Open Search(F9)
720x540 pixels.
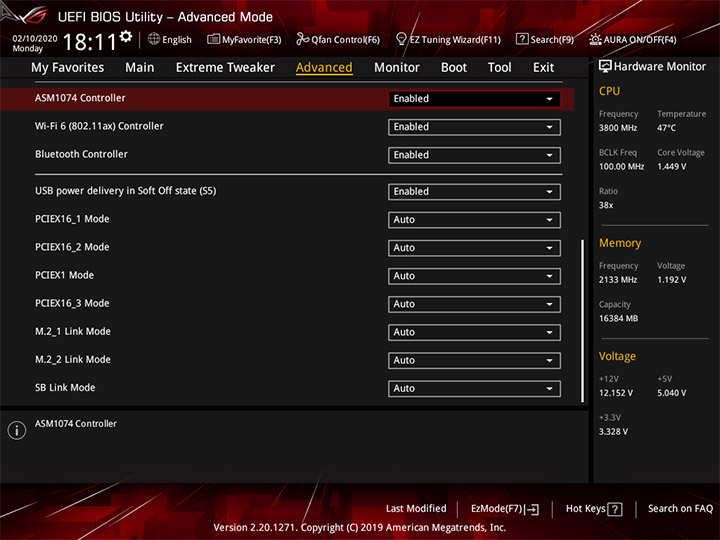coord(545,39)
